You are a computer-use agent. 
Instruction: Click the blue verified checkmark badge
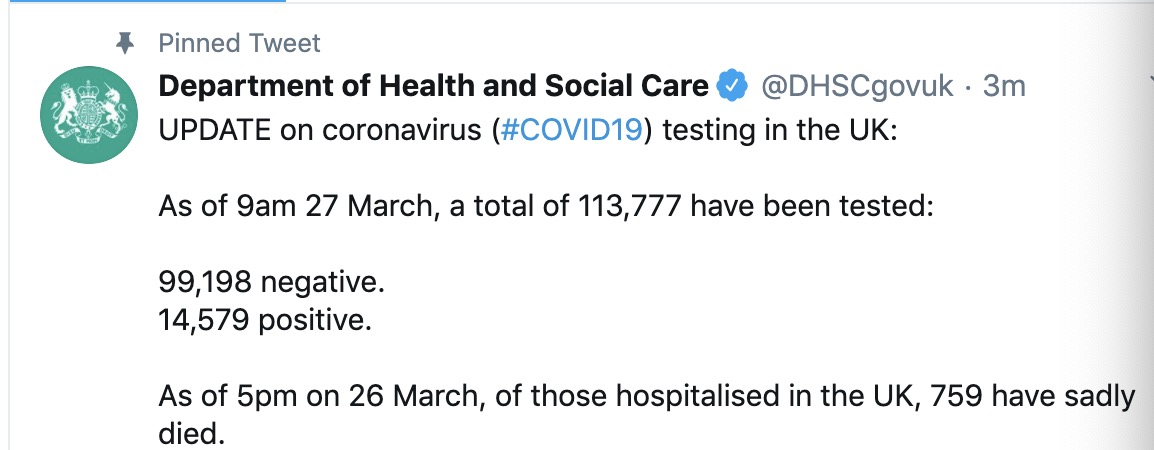[x=732, y=87]
